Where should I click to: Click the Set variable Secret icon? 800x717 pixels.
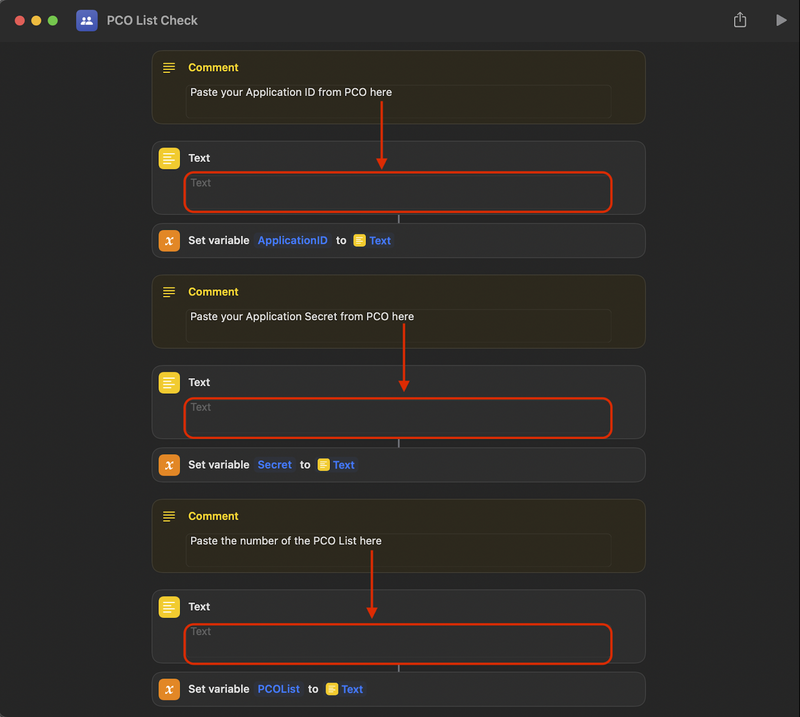169,465
